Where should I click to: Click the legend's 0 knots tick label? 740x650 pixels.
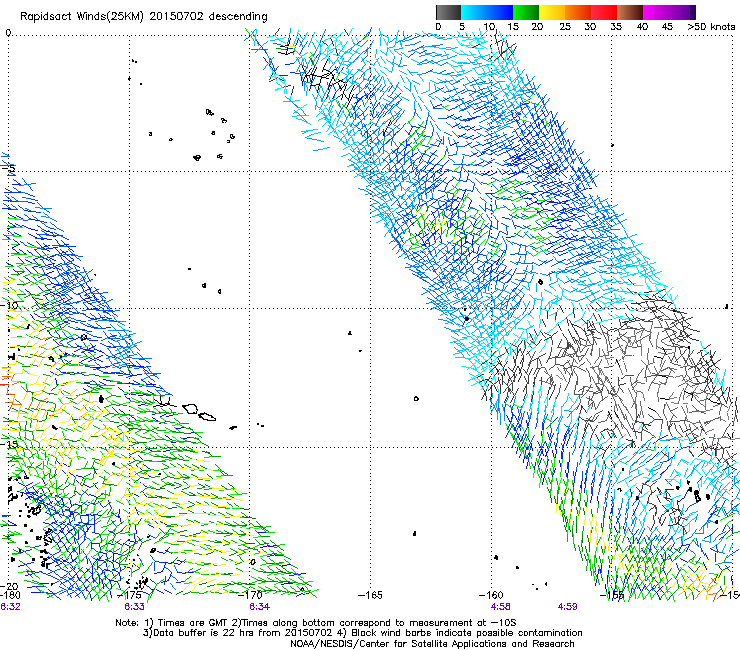(x=438, y=26)
